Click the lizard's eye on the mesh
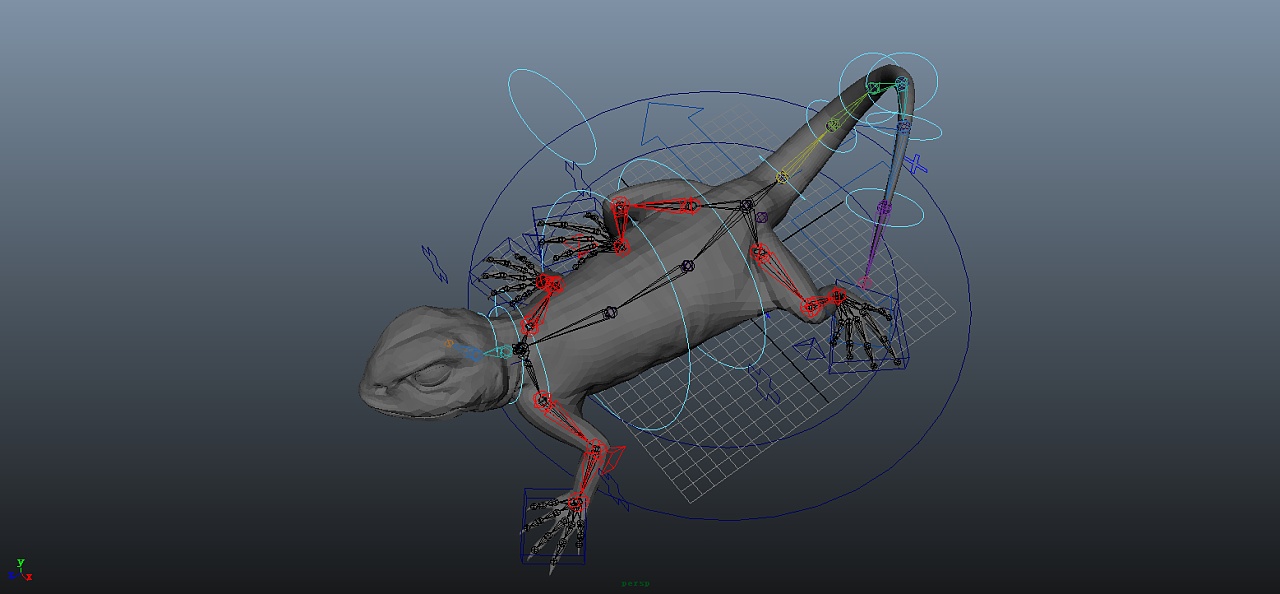Image resolution: width=1280 pixels, height=594 pixels. click(x=433, y=374)
